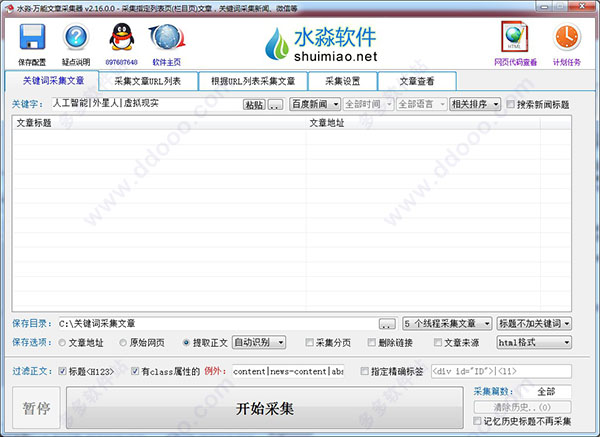Screen dimensions: 600x437
Task: Expand the html格式 format dropdown
Action: [534, 342]
